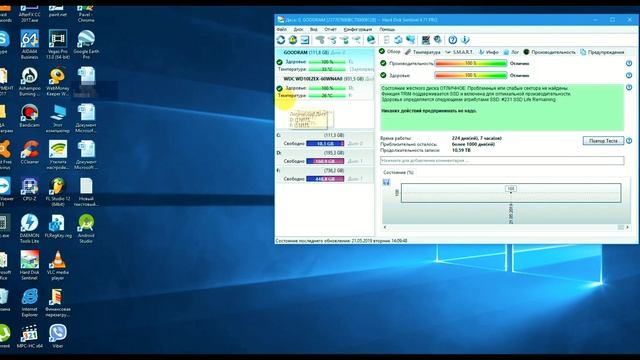
Task: Open DAEMON Tools Lite desktop icon
Action: tap(29, 229)
